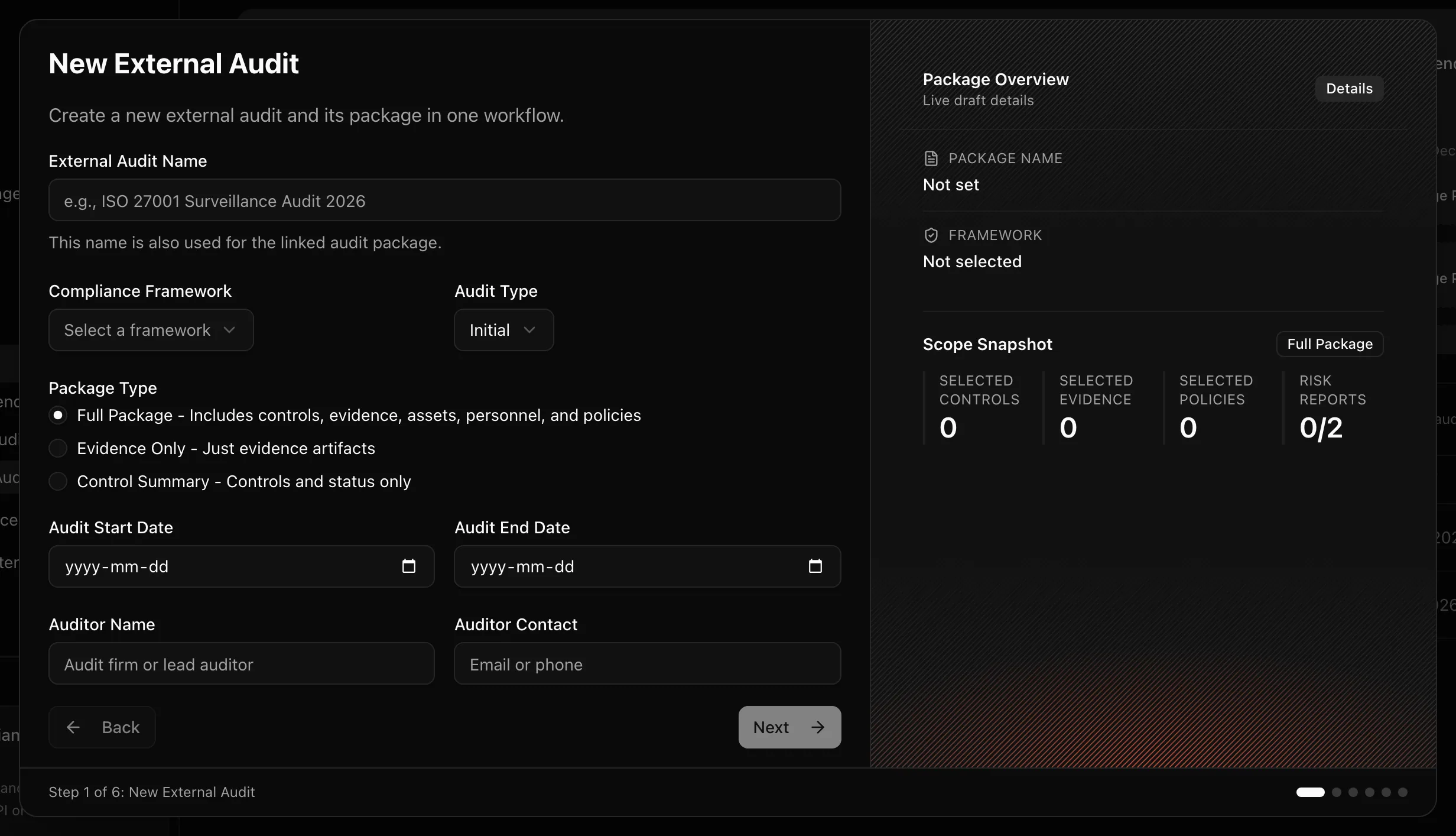Viewport: 1456px width, 836px height.
Task: Select Control Summary radio option
Action: click(58, 481)
